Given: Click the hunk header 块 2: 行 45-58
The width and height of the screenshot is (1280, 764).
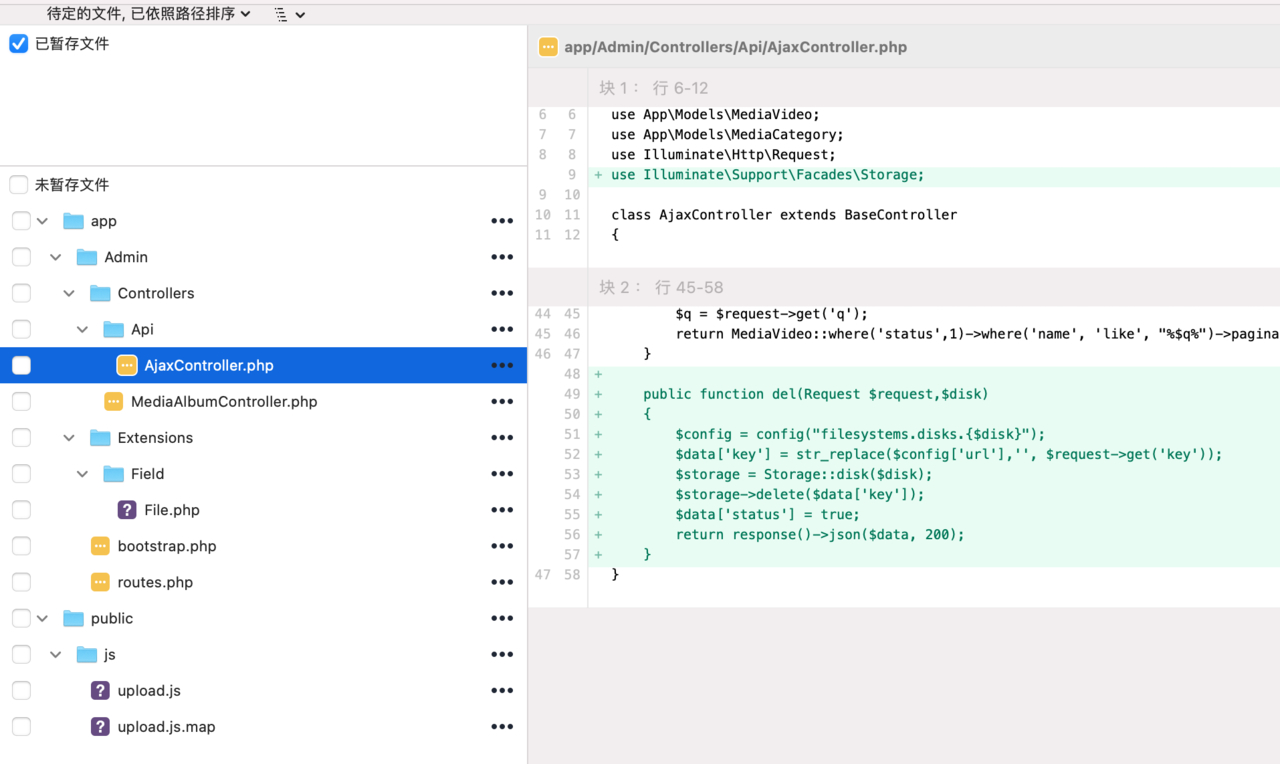Looking at the screenshot, I should 661,287.
